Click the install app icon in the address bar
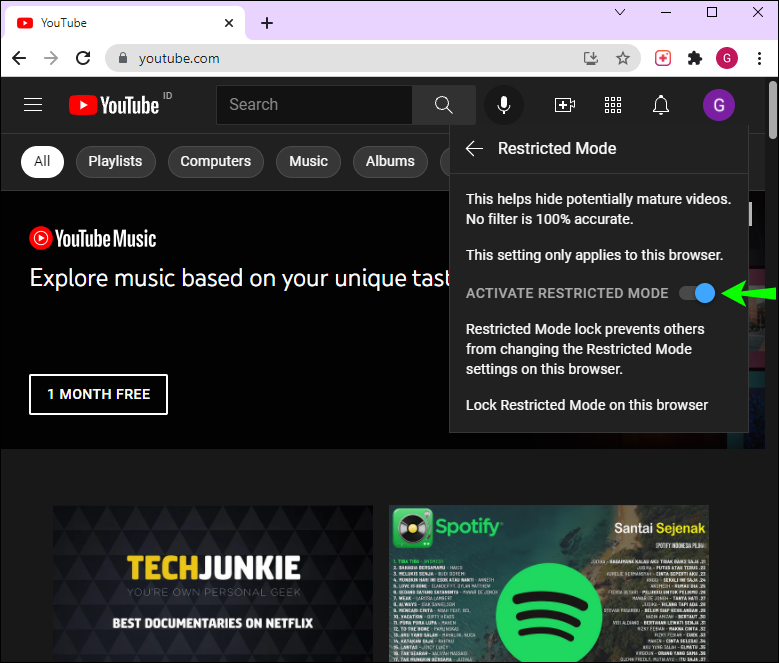This screenshot has height=663, width=779. pyautogui.click(x=591, y=58)
